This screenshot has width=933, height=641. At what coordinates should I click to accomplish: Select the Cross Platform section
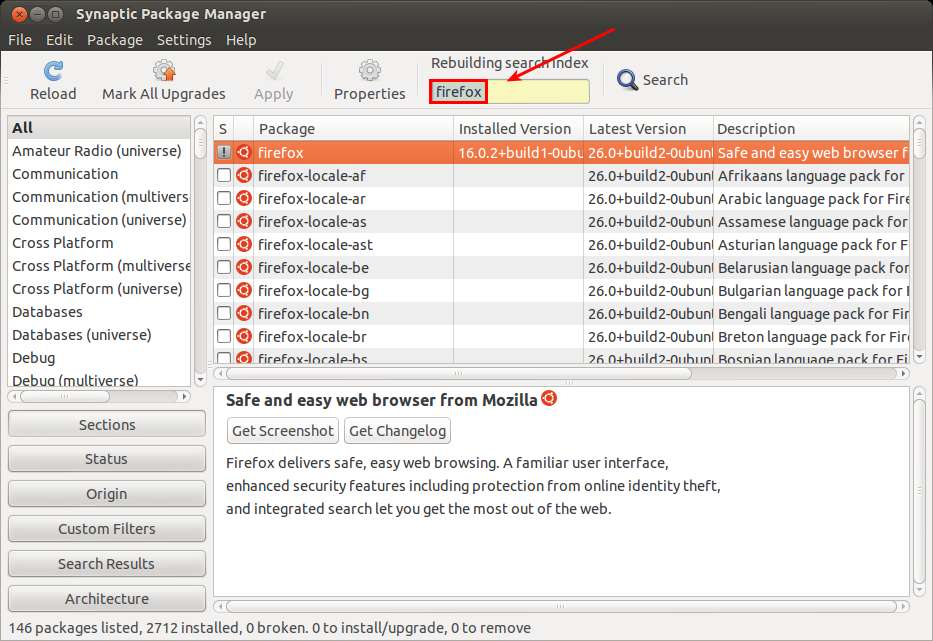(99, 243)
